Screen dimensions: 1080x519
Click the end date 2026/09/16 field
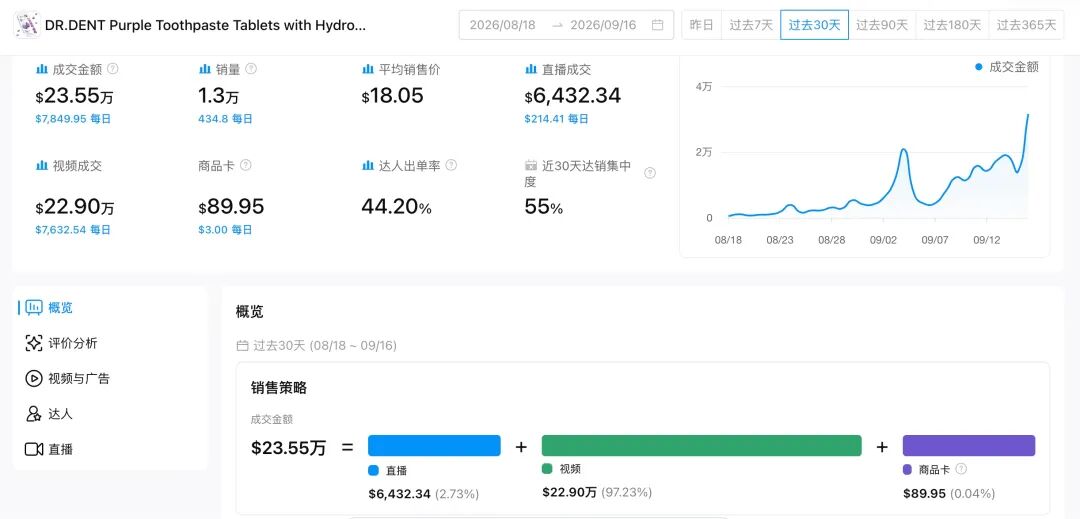pos(604,25)
